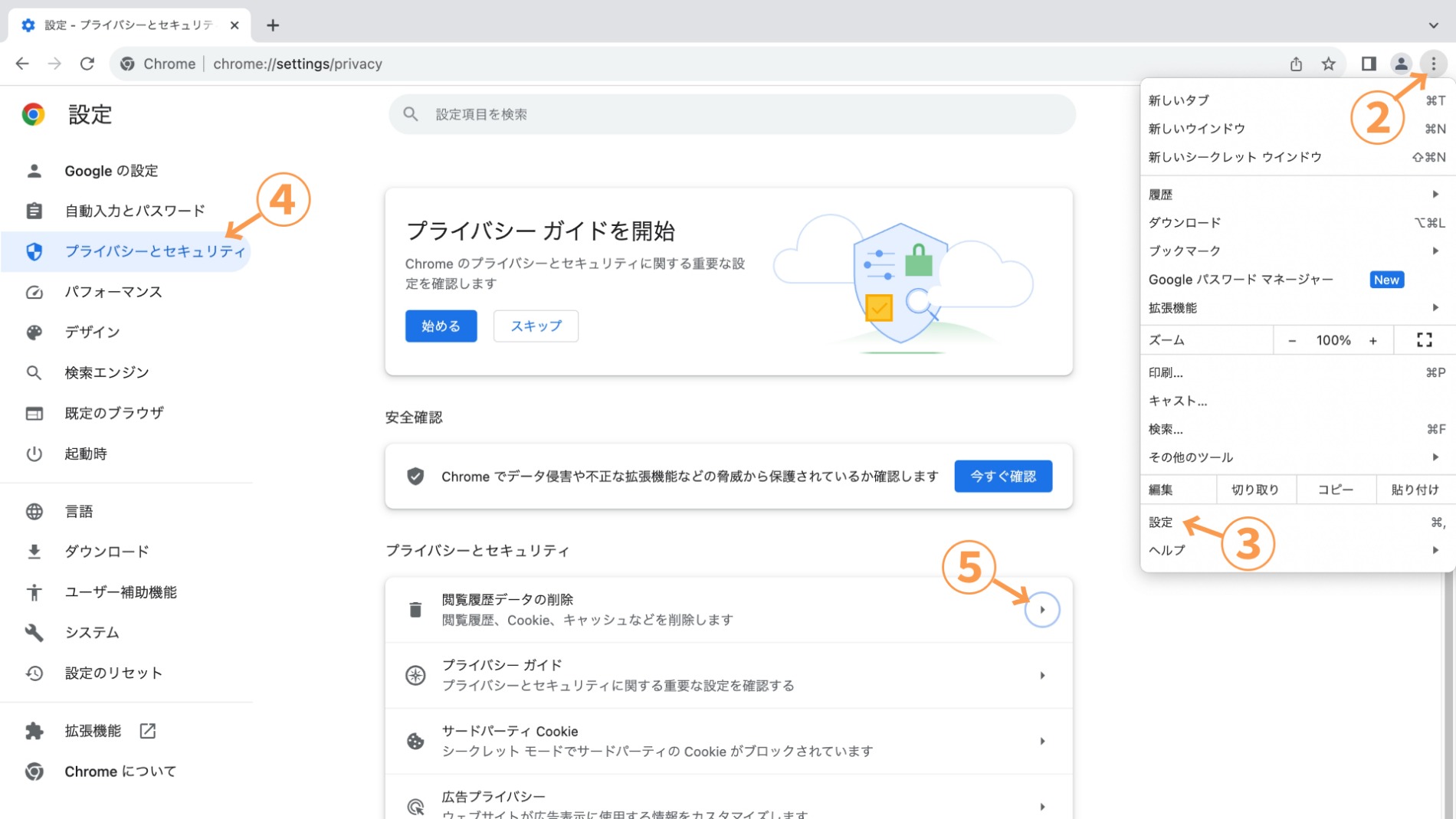Viewport: 1456px width, 819px height.
Task: Click the 拡張機能 puzzle icon in sidebar
Action: click(34, 731)
